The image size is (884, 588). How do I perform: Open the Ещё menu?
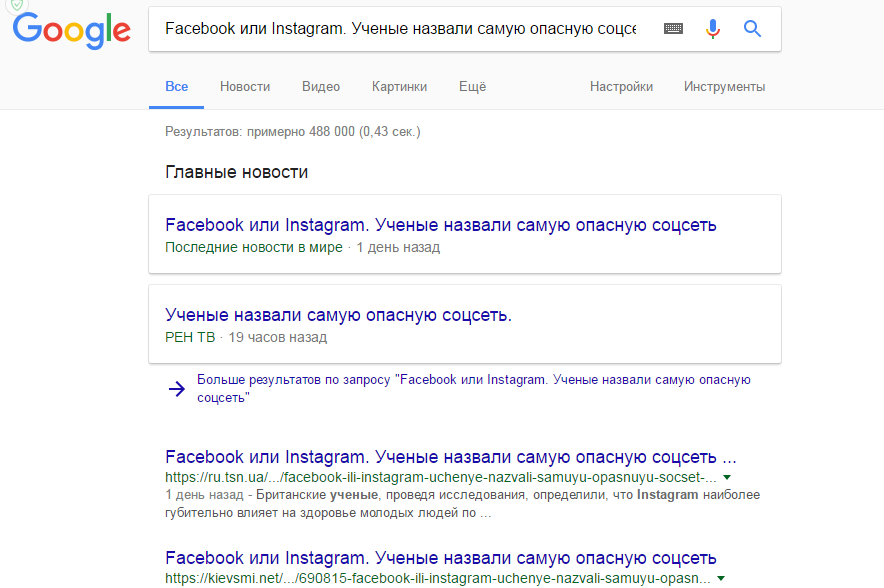472,87
